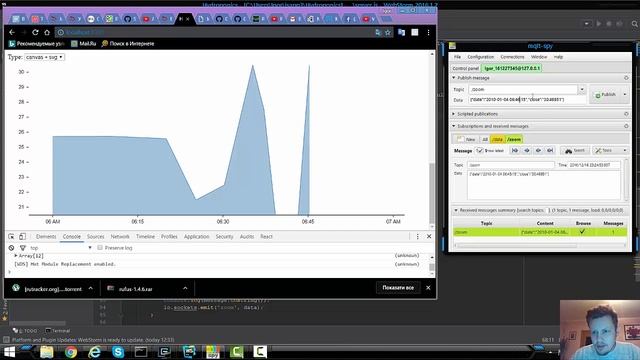The height and width of the screenshot is (360, 640).
Task: Expand the Scripted publications section
Action: click(453, 114)
